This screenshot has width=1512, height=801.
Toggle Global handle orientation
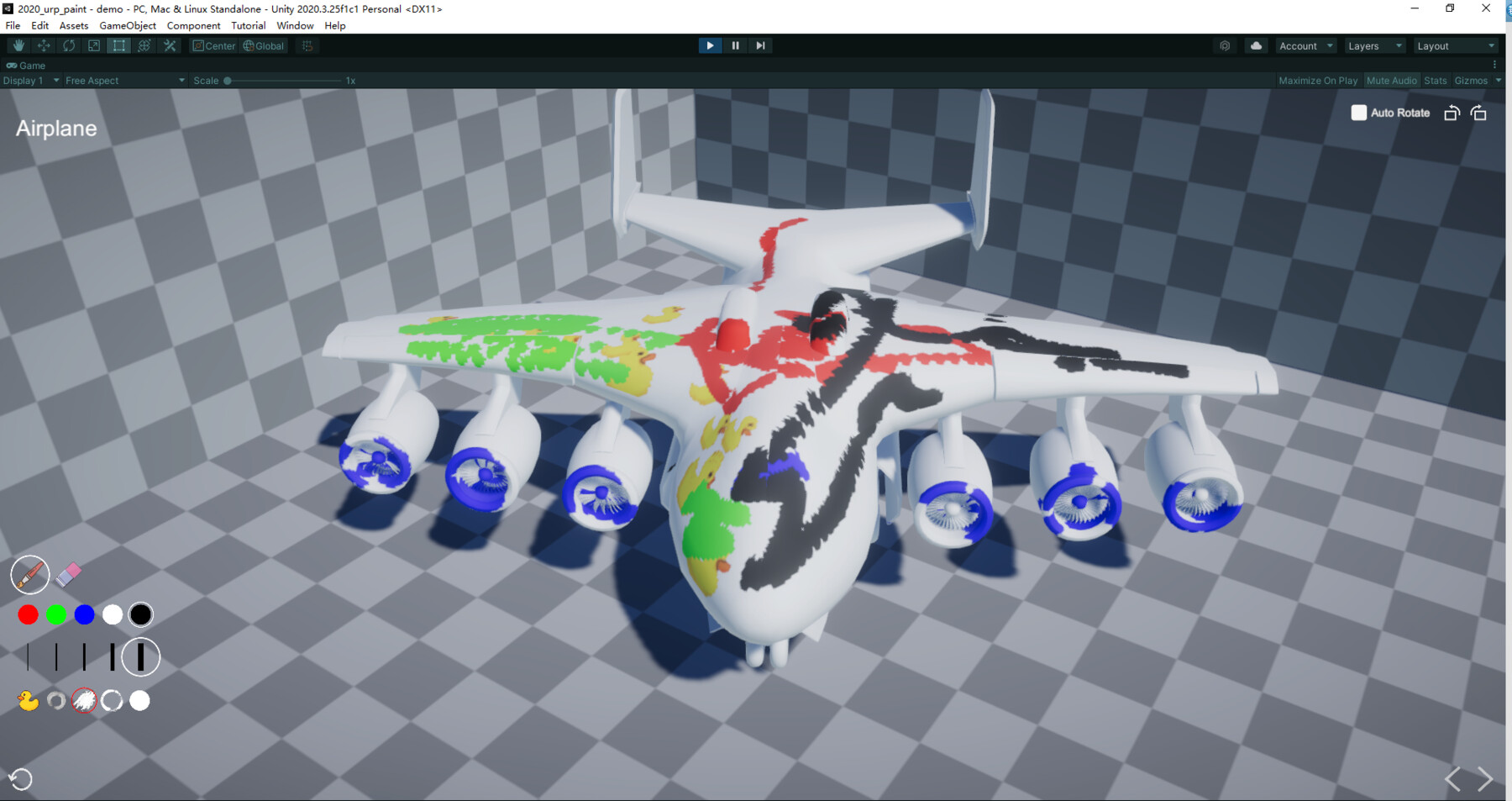click(x=263, y=45)
